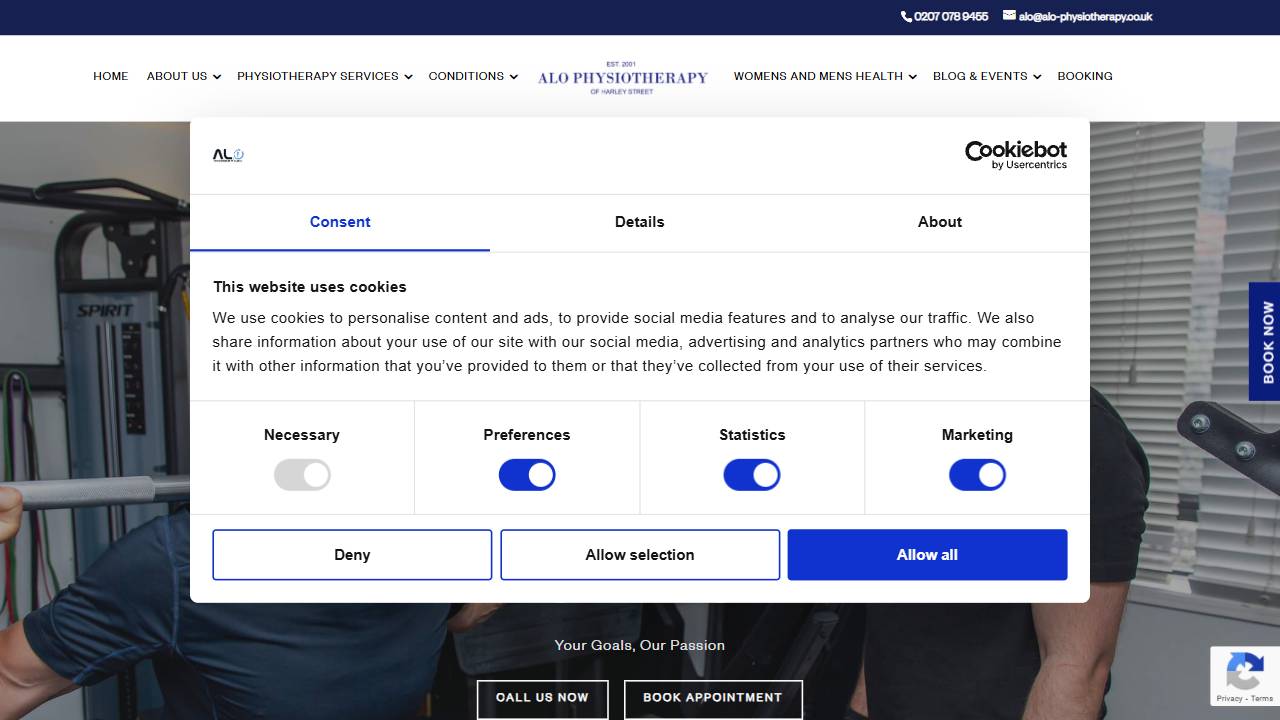Click the Preferences label text
The image size is (1280, 720).
coord(527,435)
